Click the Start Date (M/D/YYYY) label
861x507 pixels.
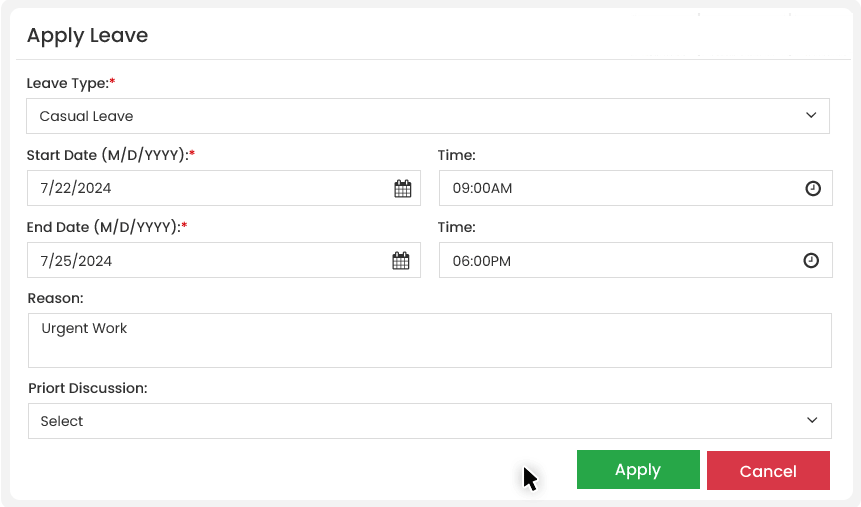107,155
